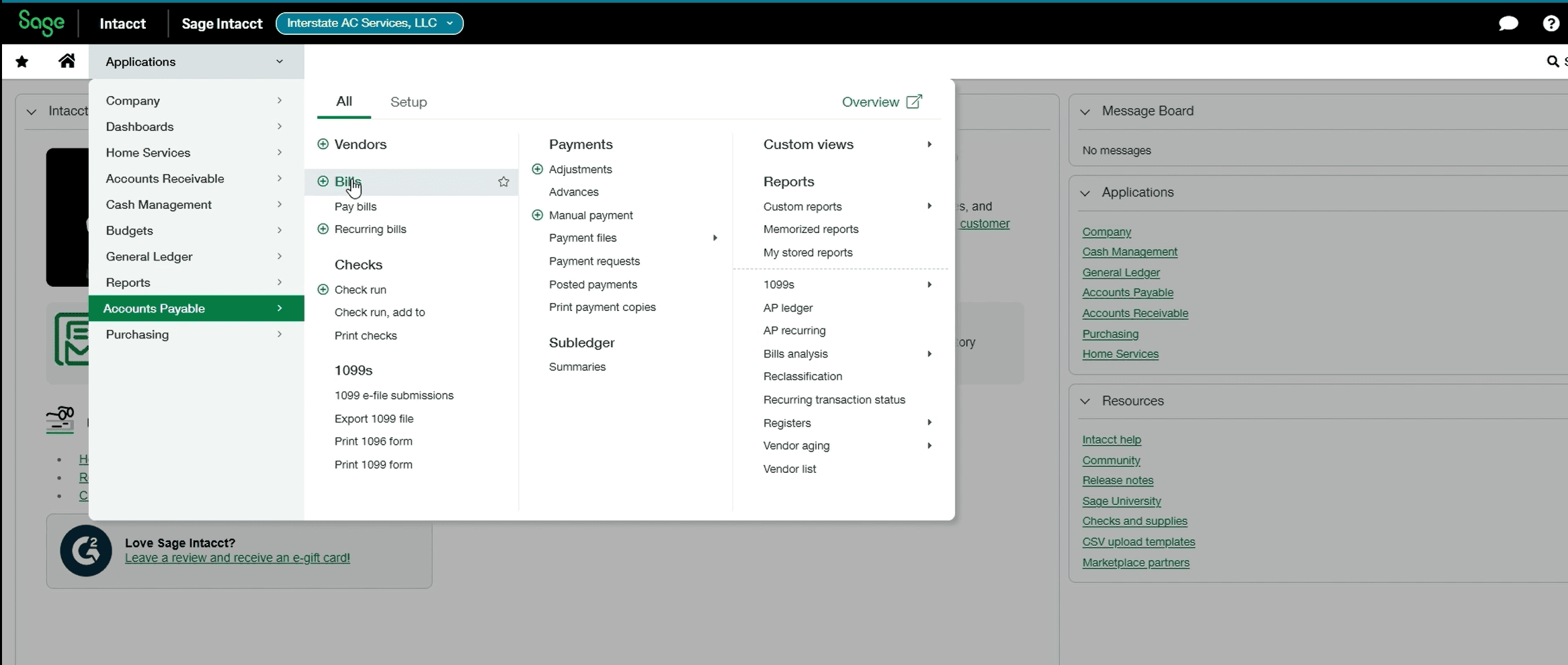Screen dimensions: 1568x665
Task: Open the Company menu item
Action: [x=196, y=101]
